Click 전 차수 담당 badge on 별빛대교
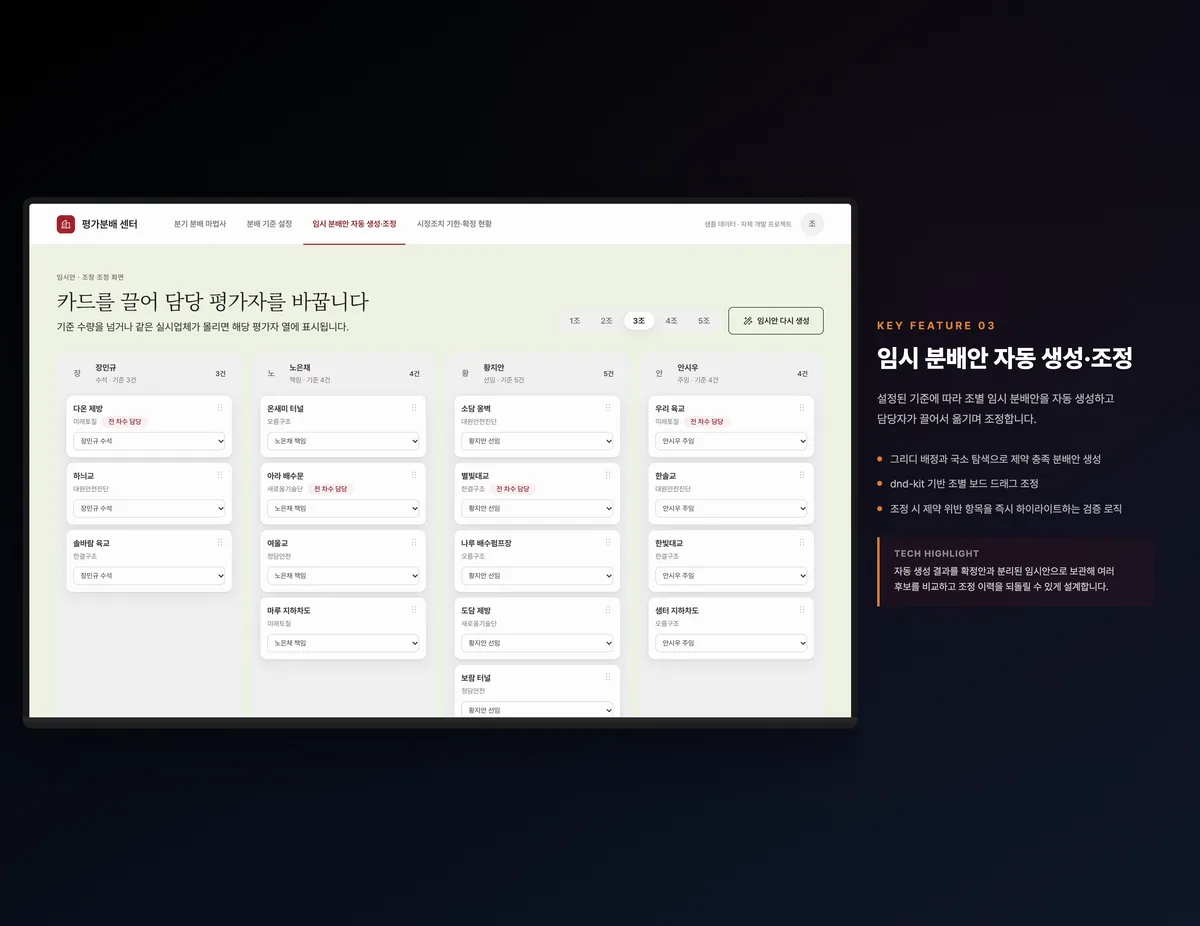Viewport: 1200px width, 926px height. [x=513, y=489]
